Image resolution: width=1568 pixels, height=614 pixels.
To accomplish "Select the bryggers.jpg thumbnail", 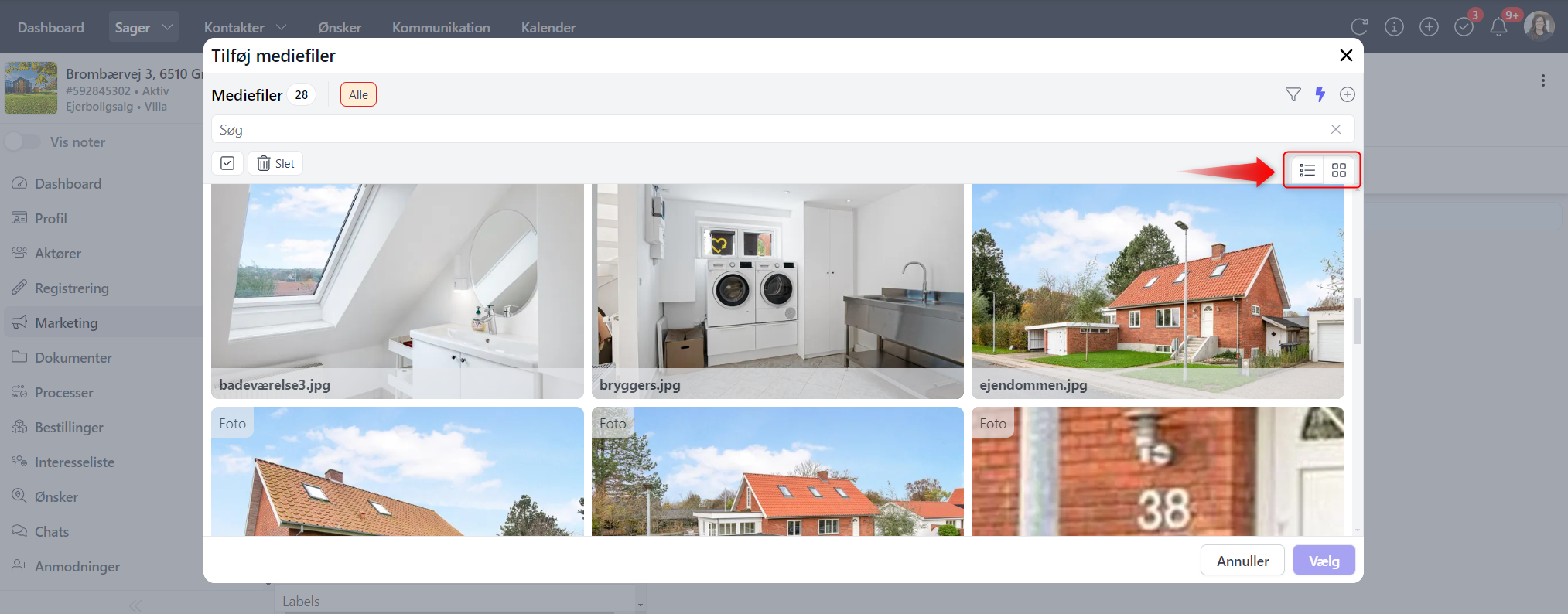I will tap(777, 292).
